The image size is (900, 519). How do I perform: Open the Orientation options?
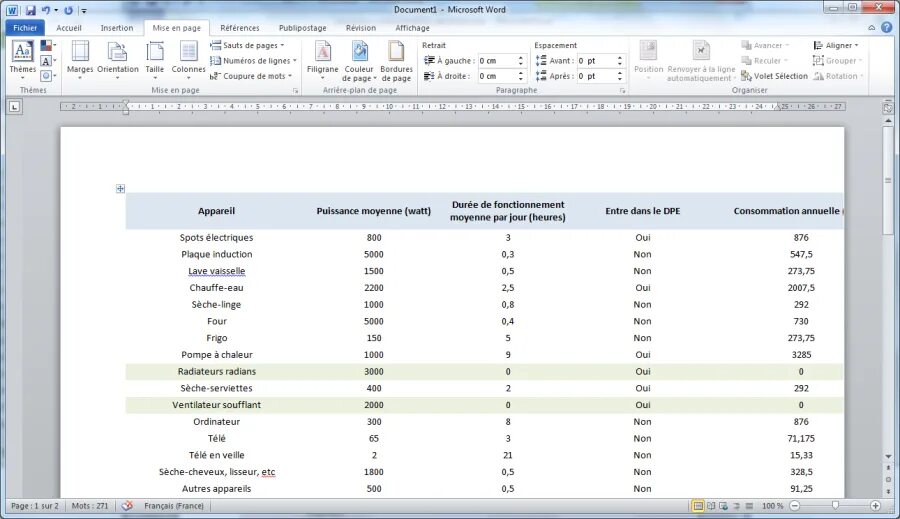point(118,60)
